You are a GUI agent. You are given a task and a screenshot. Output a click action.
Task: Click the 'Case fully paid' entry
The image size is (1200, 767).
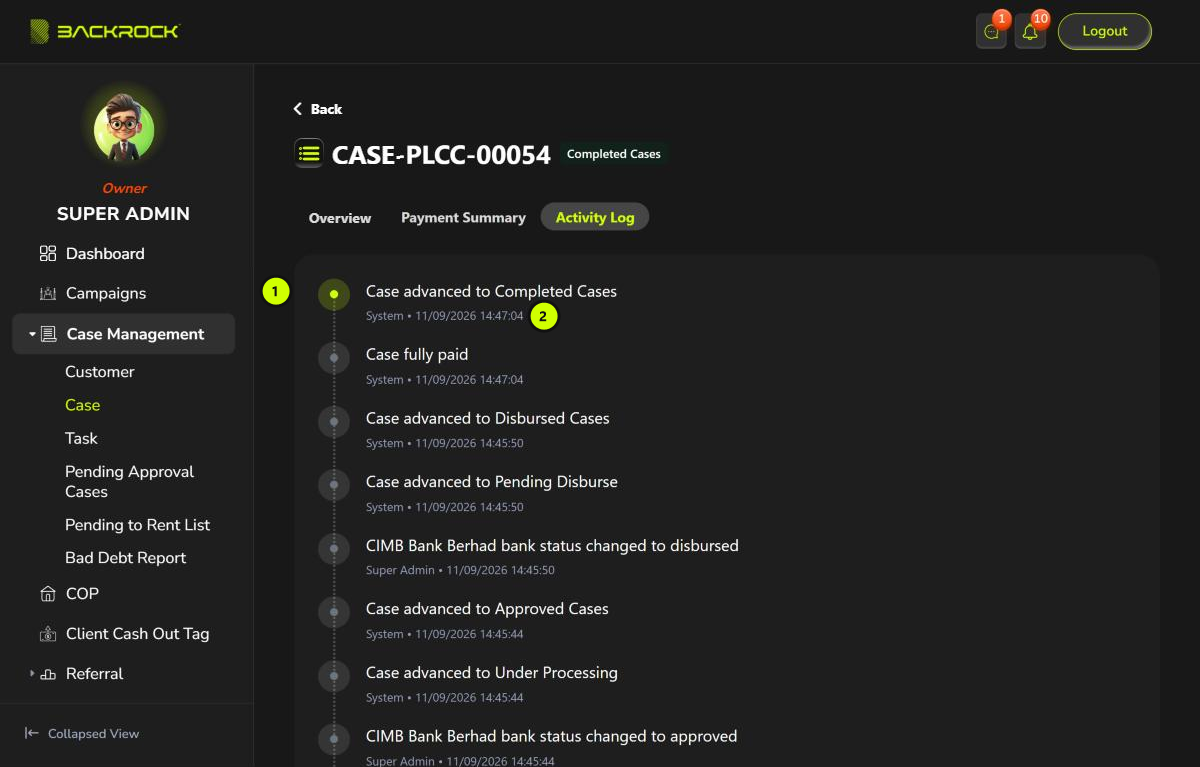pyautogui.click(x=417, y=354)
